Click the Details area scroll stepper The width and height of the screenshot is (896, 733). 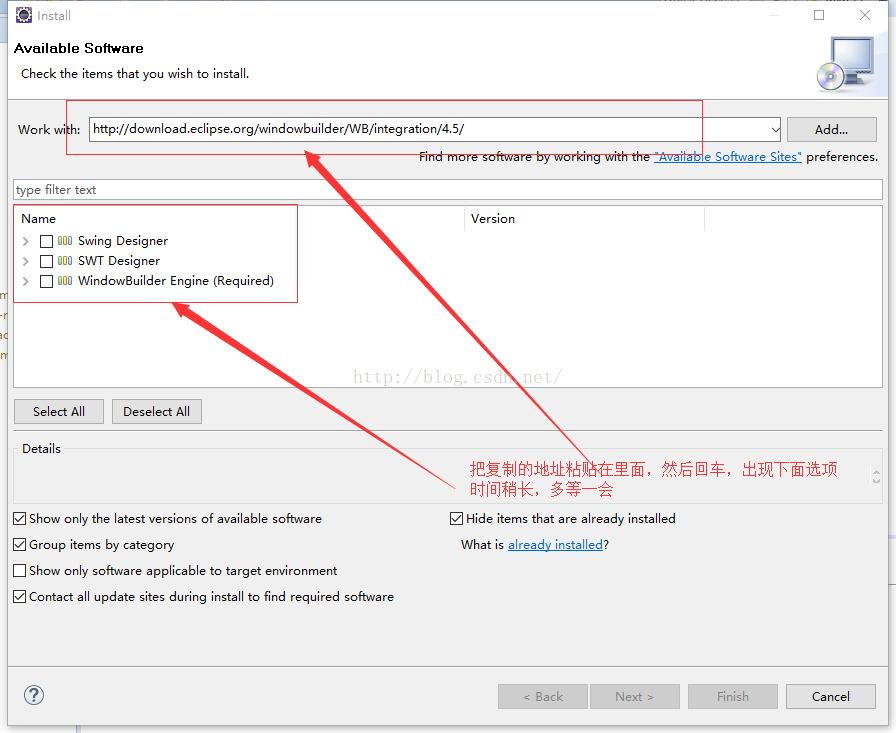pyautogui.click(x=876, y=476)
